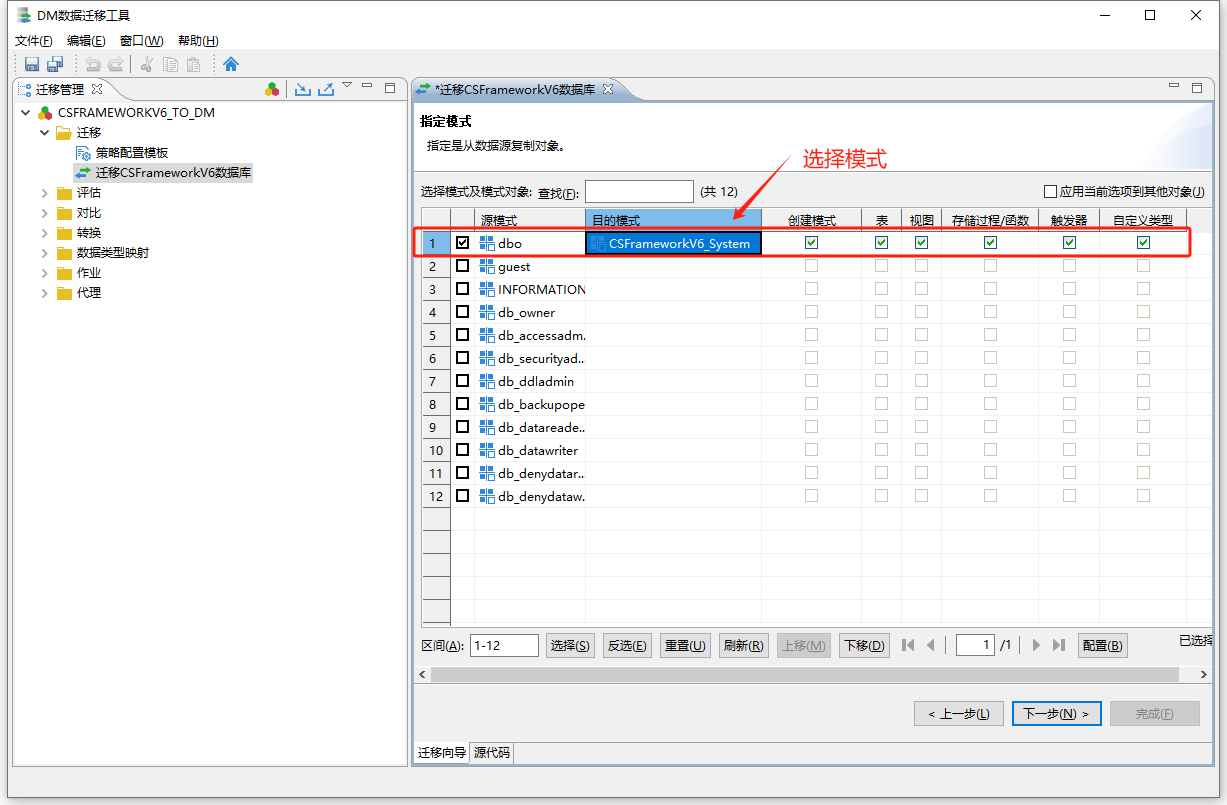1227x805 pixels.
Task: Click the CSFRAMEWORKV6_TO_DM project icon
Action: pyautogui.click(x=45, y=113)
